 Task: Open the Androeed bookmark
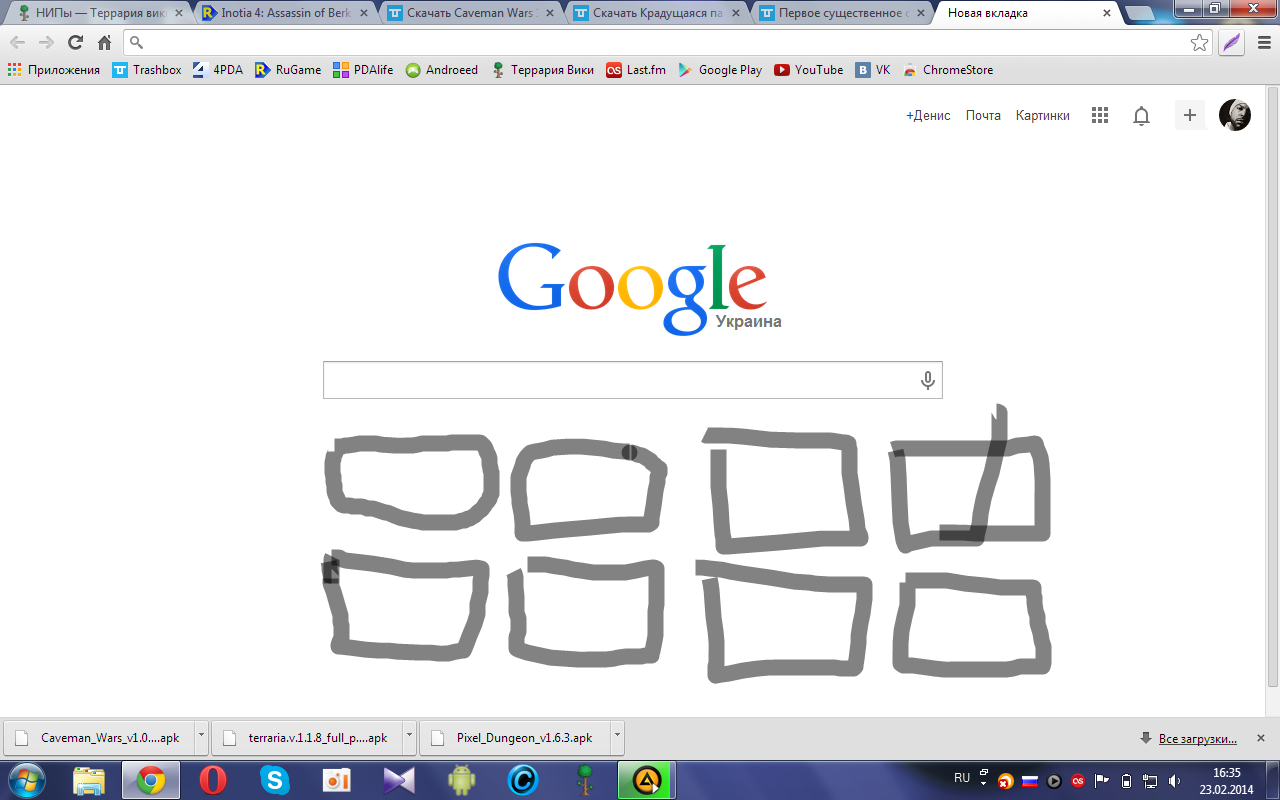(442, 70)
